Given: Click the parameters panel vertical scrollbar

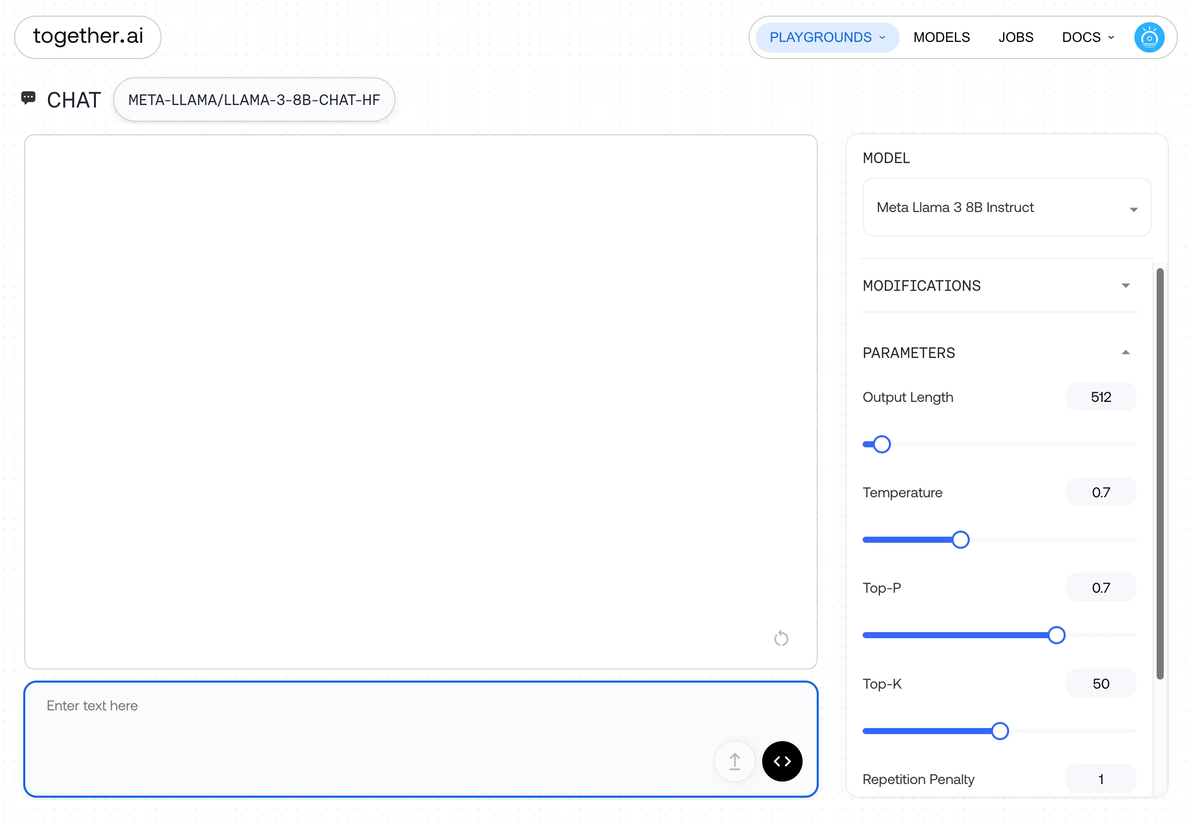Looking at the screenshot, I should (1159, 473).
